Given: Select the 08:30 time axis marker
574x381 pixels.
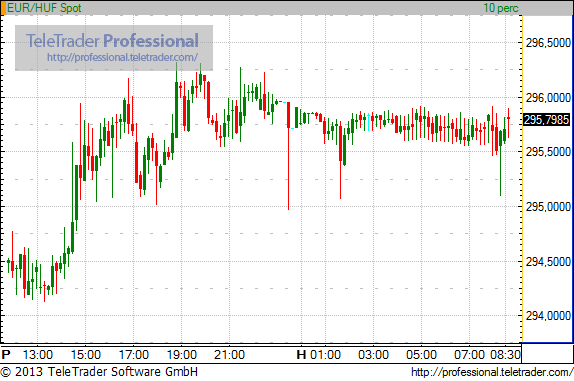Looking at the screenshot, I should pos(505,355).
